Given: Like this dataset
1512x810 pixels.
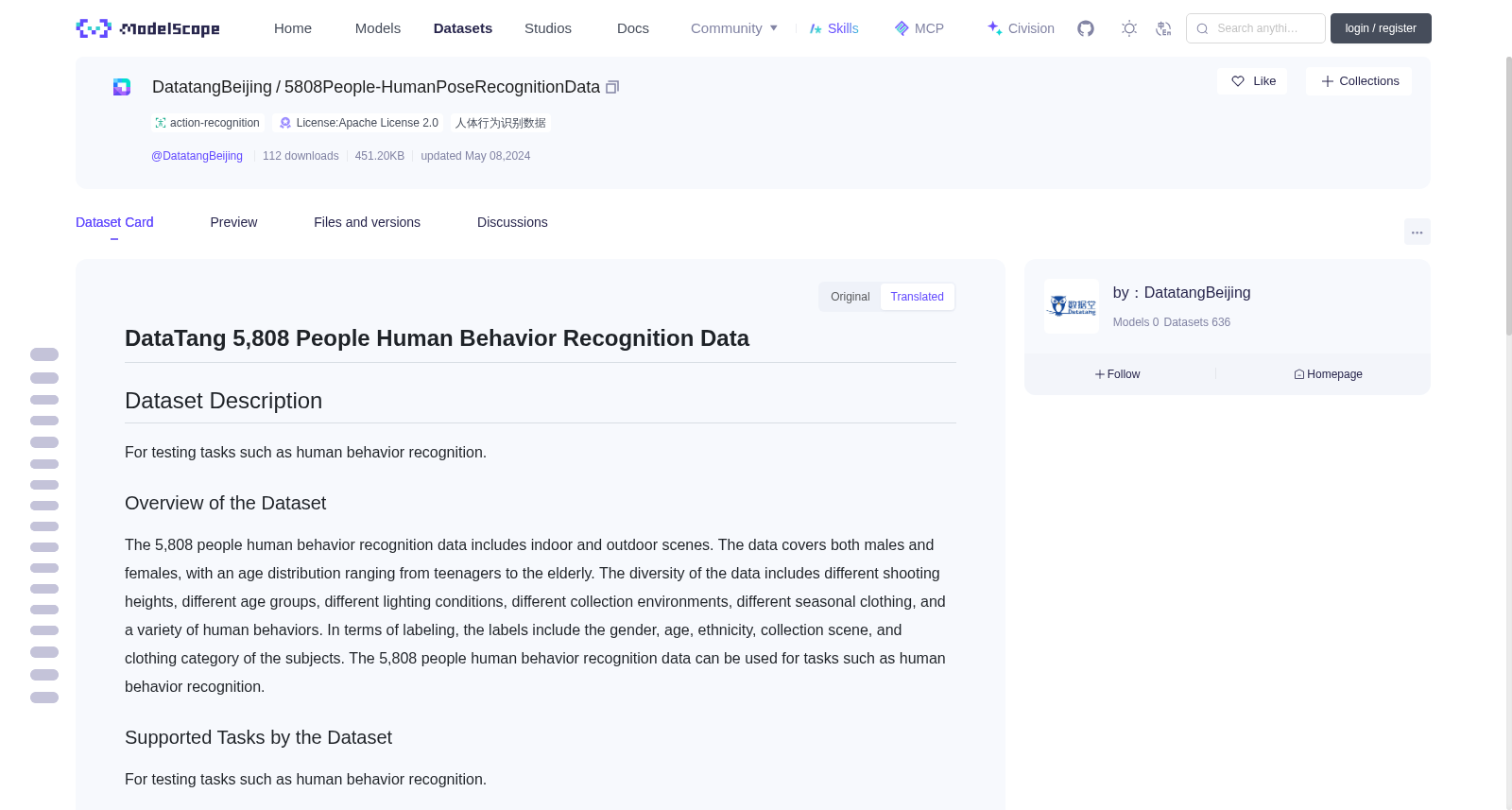Looking at the screenshot, I should [x=1253, y=81].
